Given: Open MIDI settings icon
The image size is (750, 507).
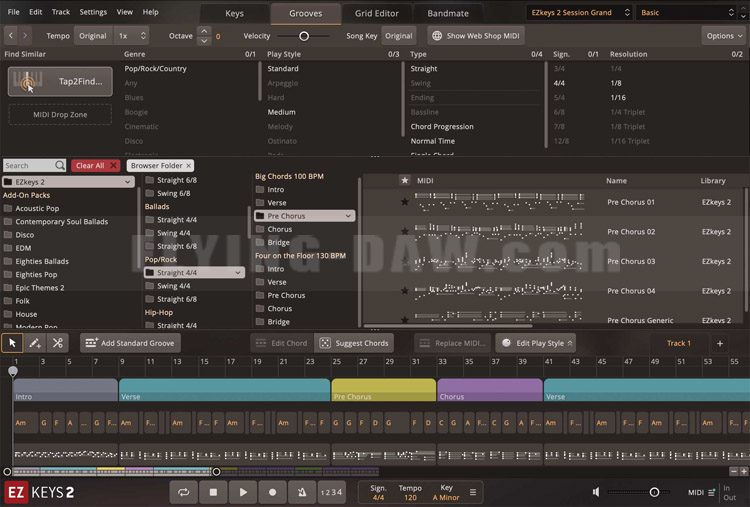Looking at the screenshot, I should coord(711,492).
